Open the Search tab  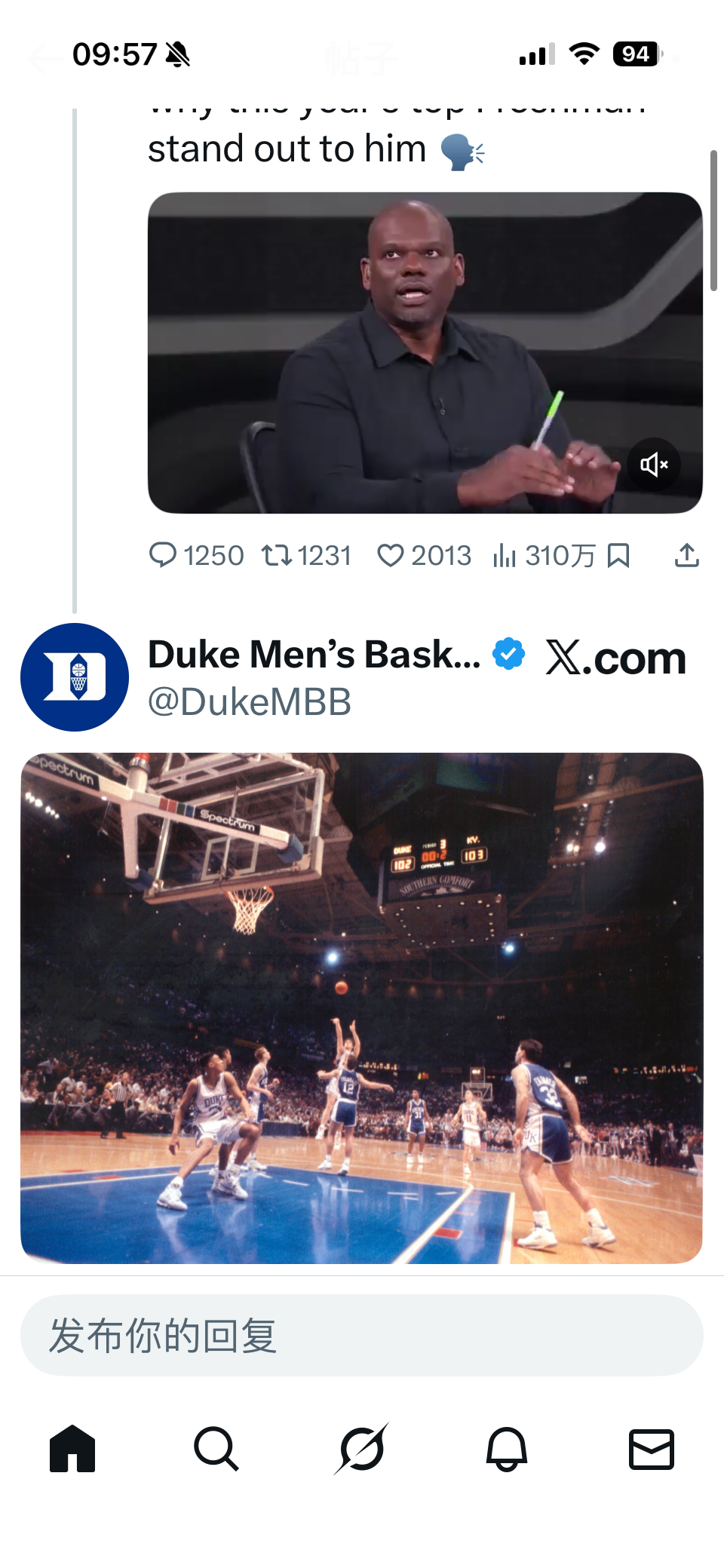coord(216,1448)
